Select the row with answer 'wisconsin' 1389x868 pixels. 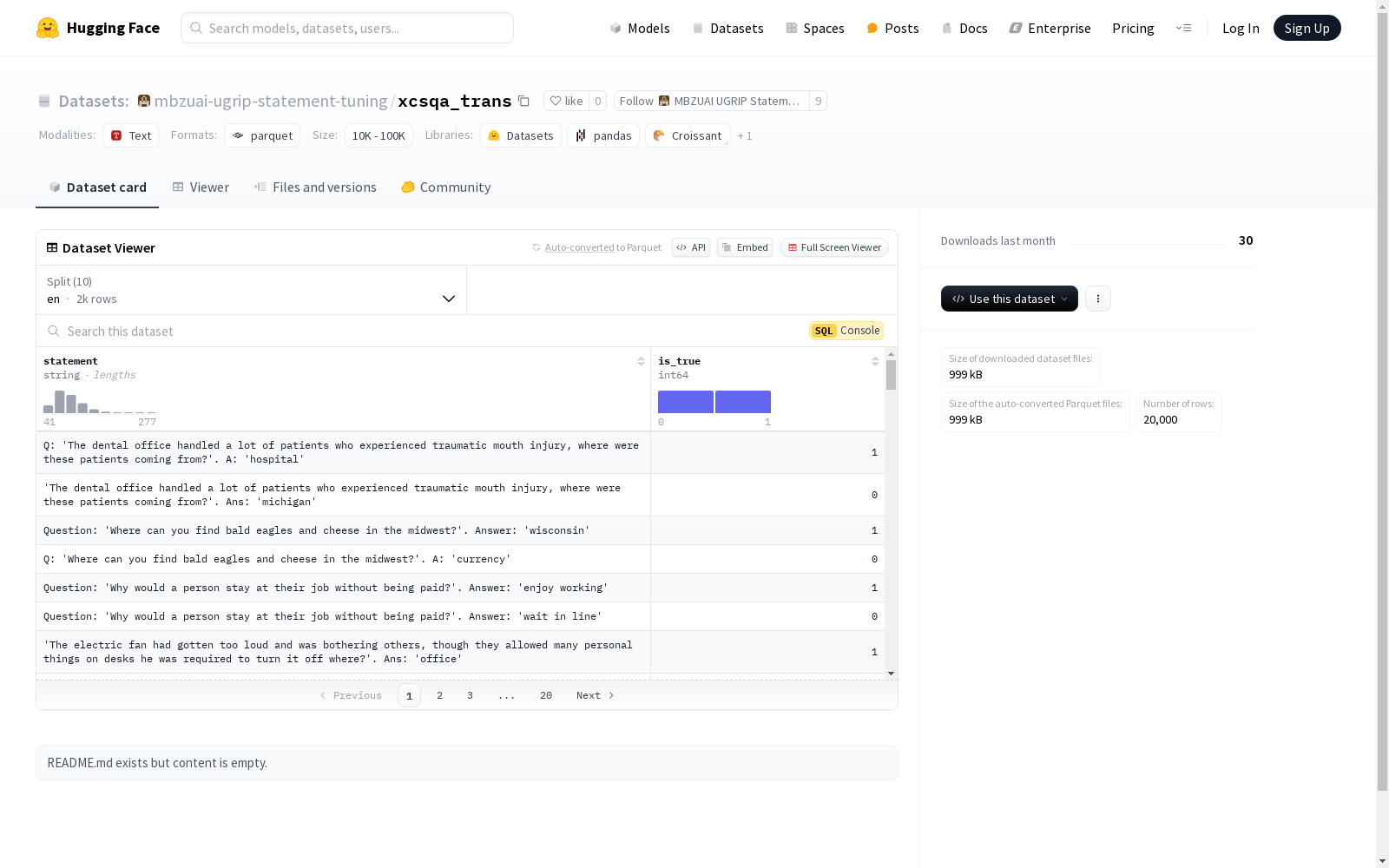point(460,530)
